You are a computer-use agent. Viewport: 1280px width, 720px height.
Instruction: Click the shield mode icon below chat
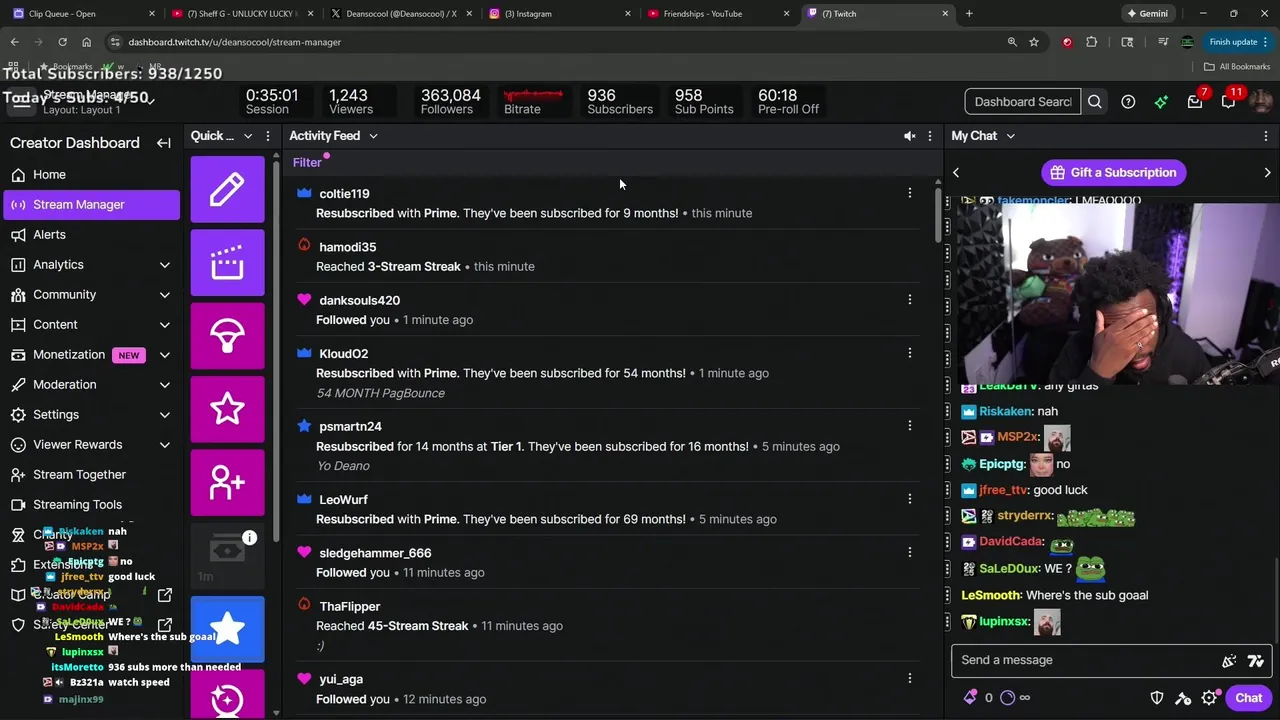coord(1157,698)
